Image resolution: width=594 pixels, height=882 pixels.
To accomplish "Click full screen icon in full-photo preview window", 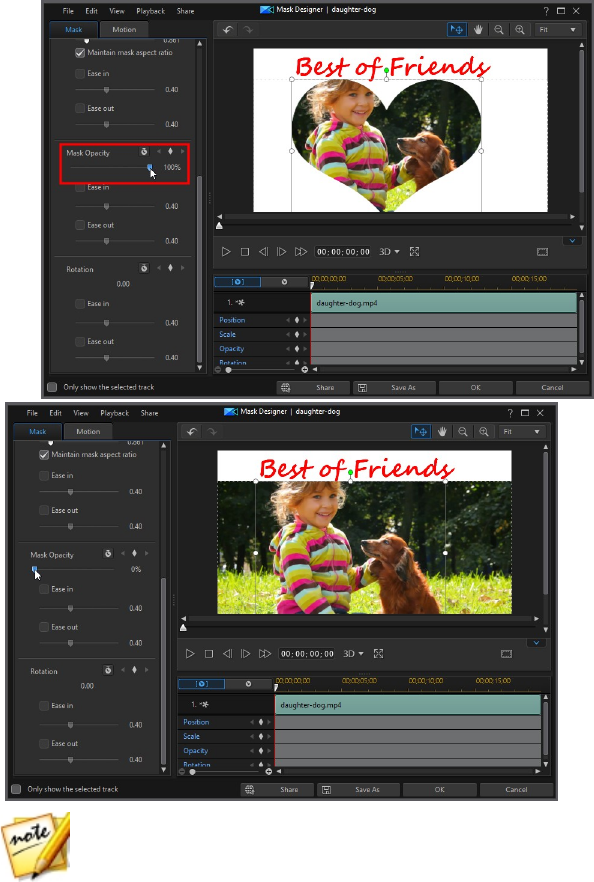I will (x=379, y=654).
